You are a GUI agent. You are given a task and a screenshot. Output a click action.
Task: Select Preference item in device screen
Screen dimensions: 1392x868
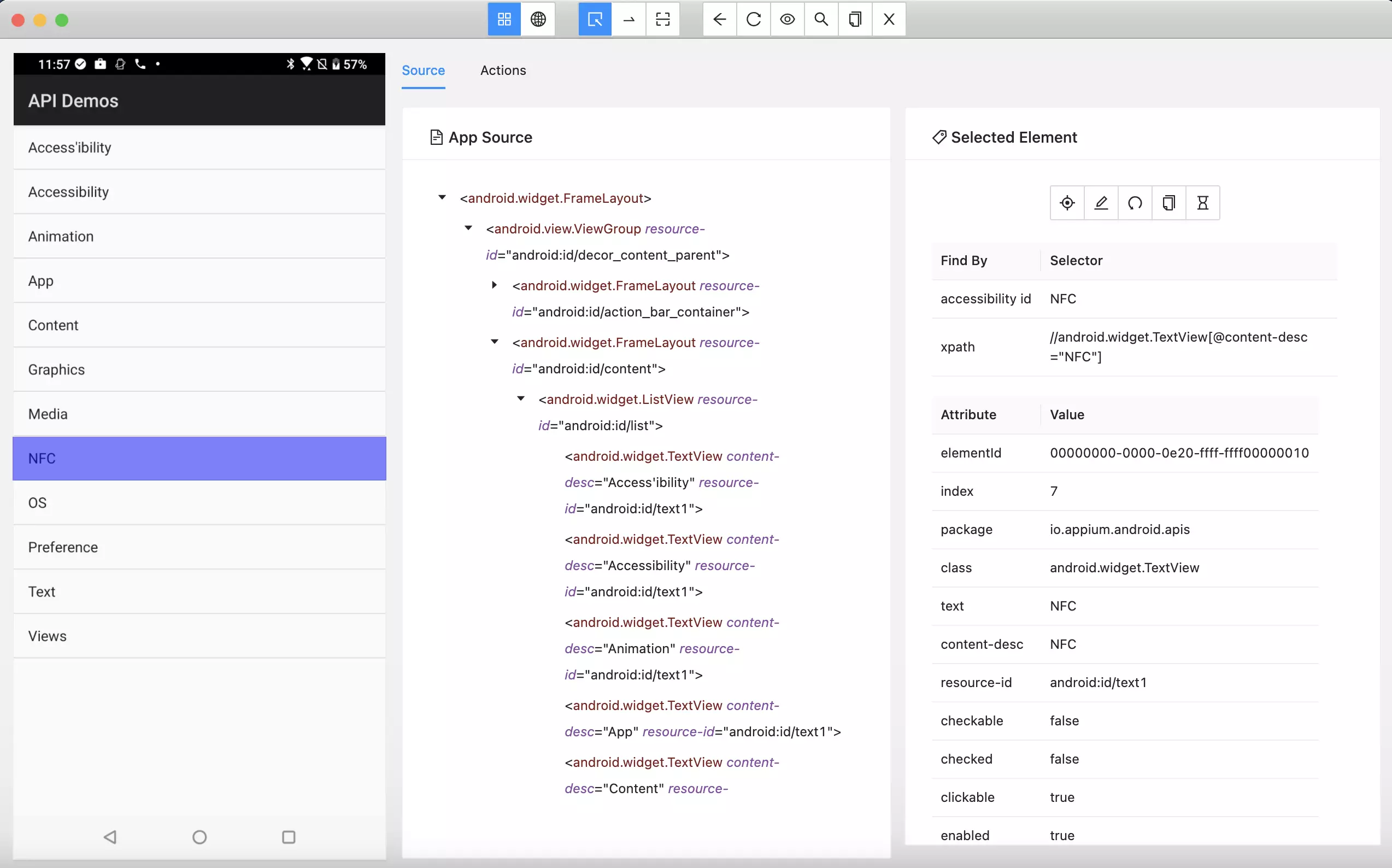coord(63,547)
